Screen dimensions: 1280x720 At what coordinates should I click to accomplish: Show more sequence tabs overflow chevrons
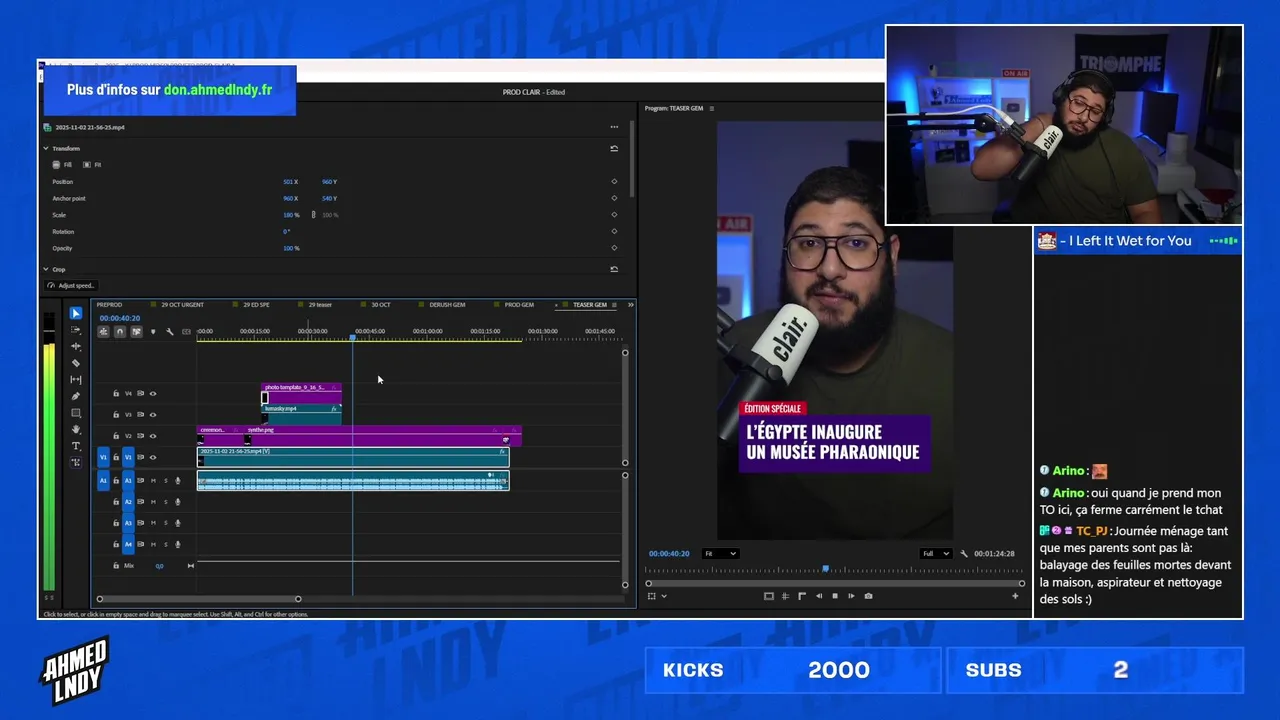point(631,304)
